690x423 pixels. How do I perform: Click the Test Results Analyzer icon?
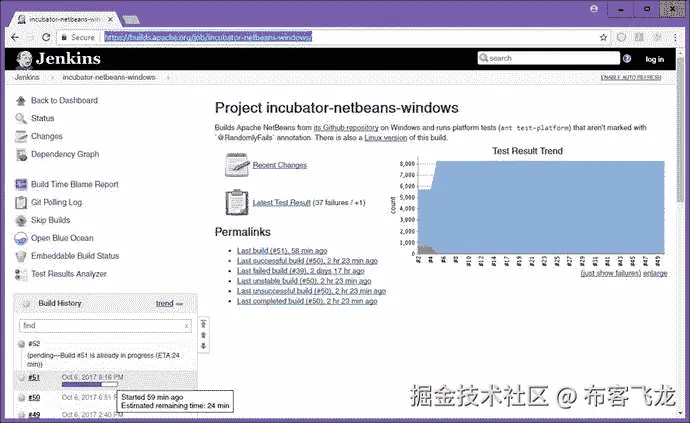click(21, 274)
